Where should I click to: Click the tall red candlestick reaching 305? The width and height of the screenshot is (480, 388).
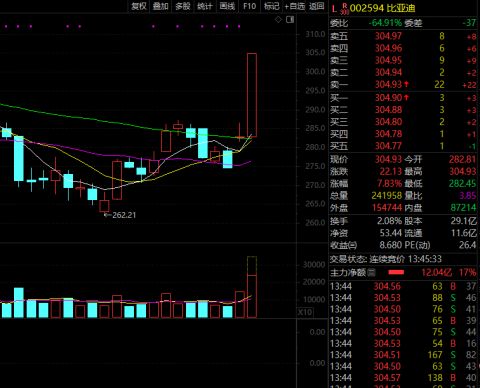click(x=252, y=95)
